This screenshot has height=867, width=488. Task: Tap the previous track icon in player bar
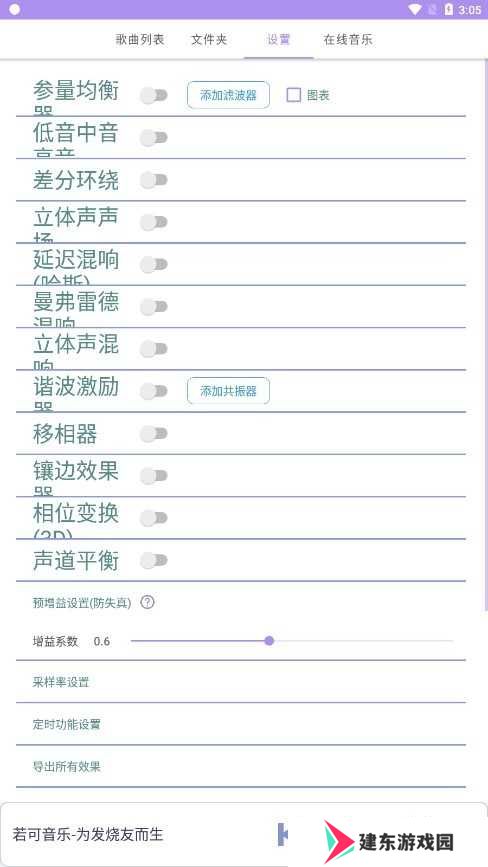click(282, 834)
